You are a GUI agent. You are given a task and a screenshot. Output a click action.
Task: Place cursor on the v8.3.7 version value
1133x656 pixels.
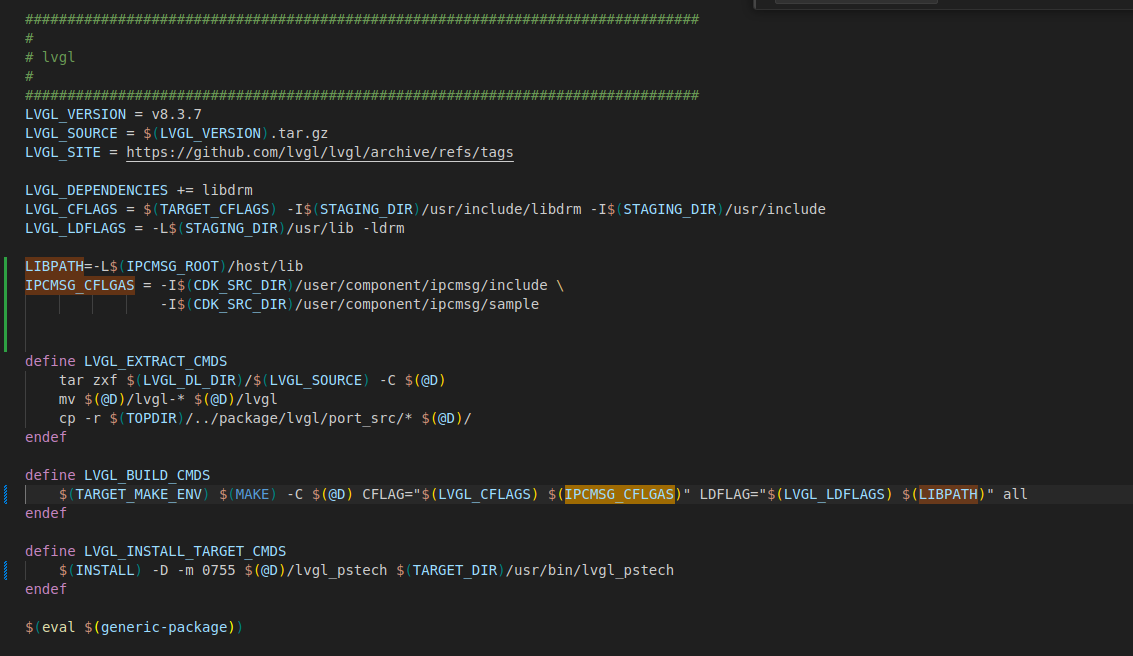[176, 114]
